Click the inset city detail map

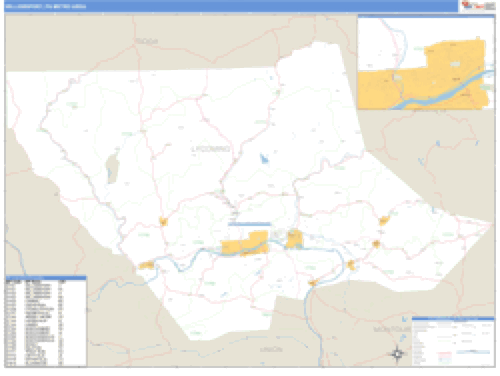(426, 62)
